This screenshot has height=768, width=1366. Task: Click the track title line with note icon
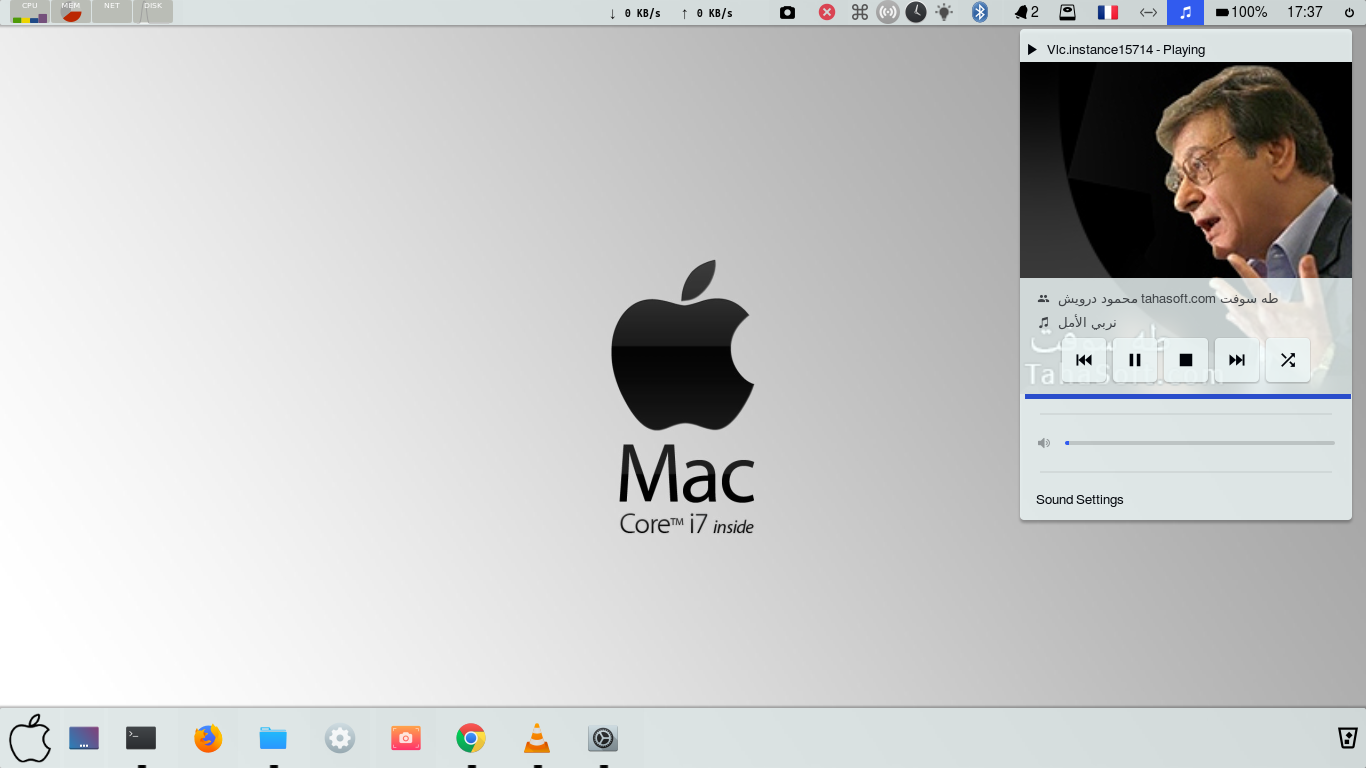1077,322
